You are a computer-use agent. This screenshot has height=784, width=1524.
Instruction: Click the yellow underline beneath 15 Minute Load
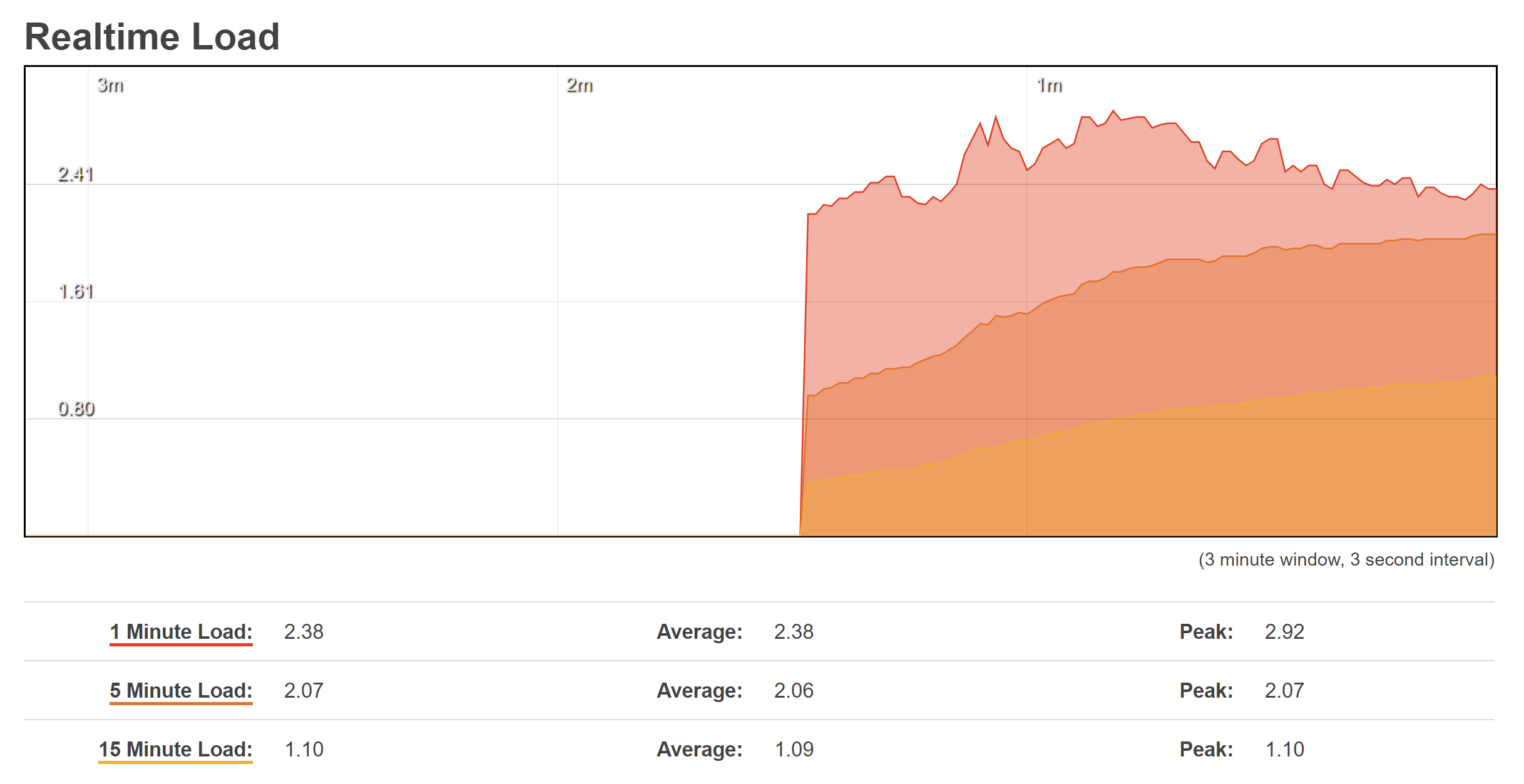(175, 761)
